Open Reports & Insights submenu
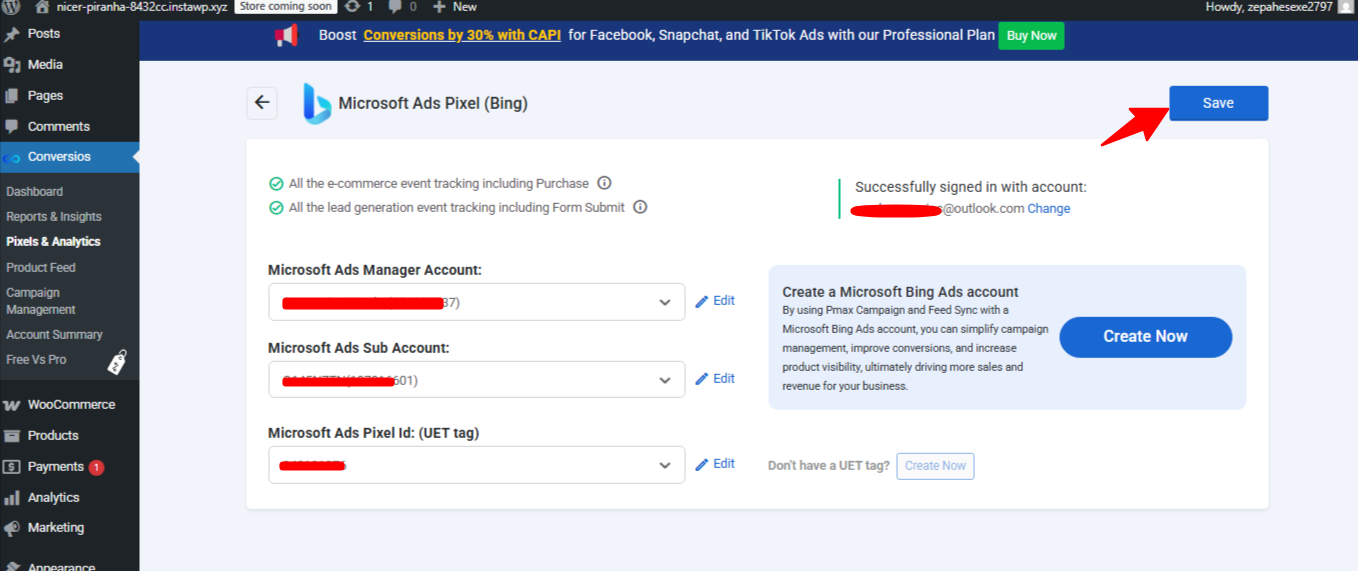This screenshot has width=1358, height=571. (54, 217)
